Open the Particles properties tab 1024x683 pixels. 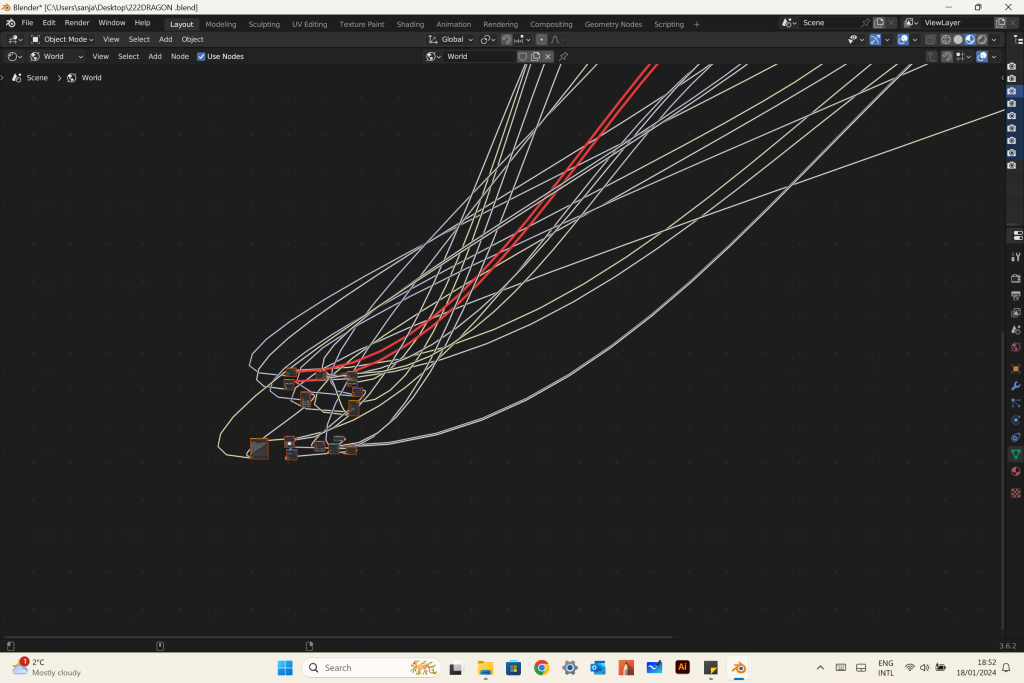pos(1016,403)
